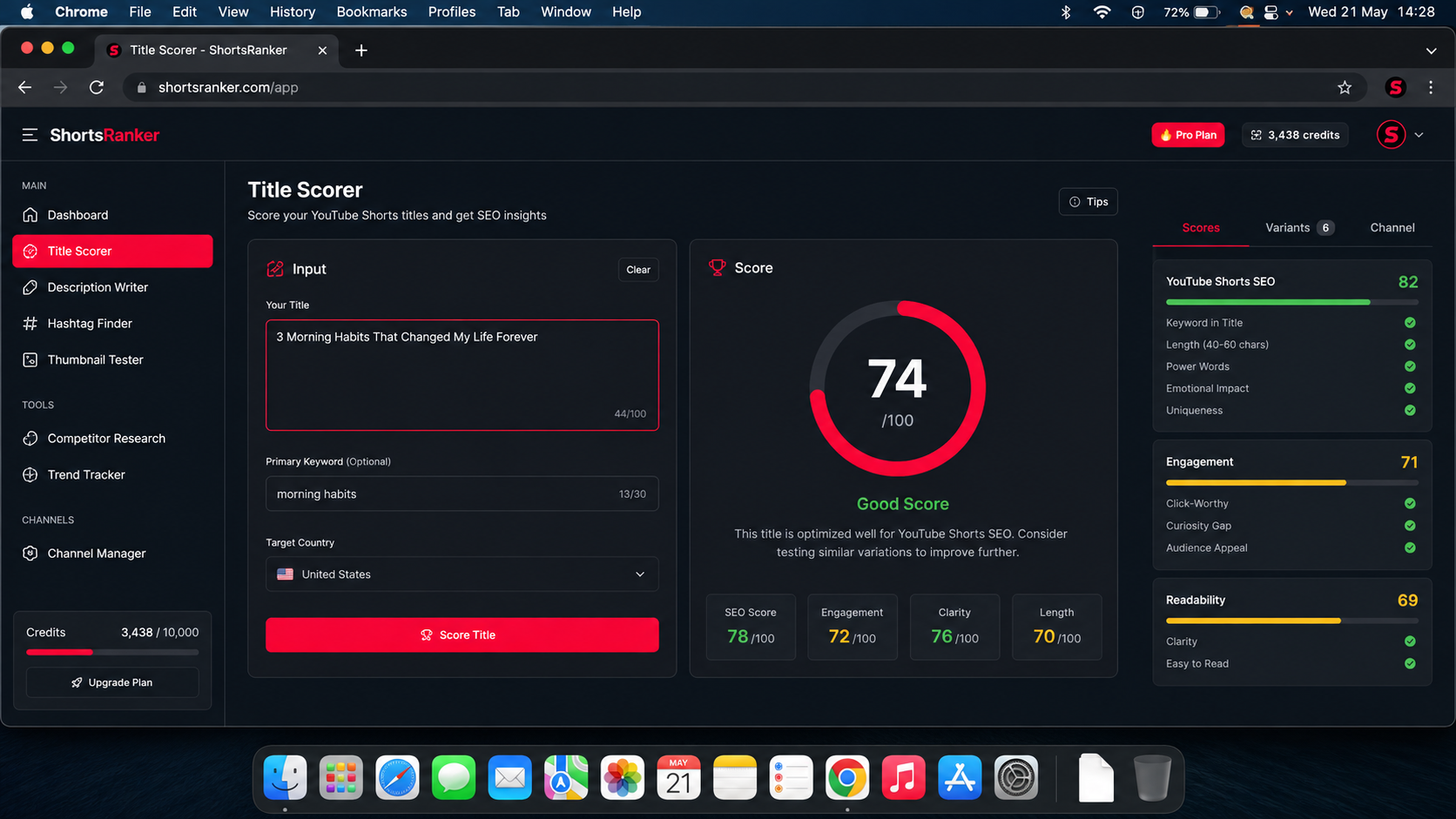Open App Store from the dock
This screenshot has width=1456, height=819.
(960, 777)
